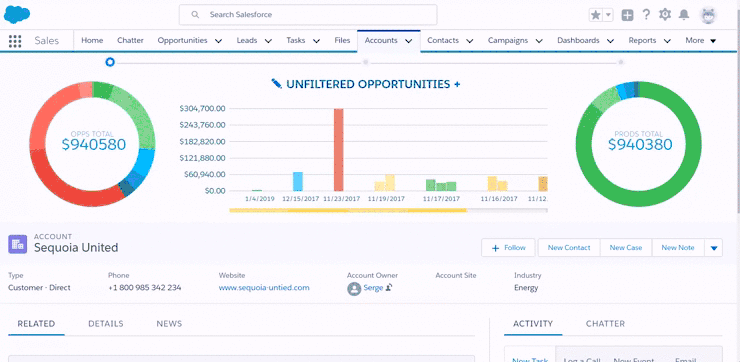Image resolution: width=740 pixels, height=362 pixels.
Task: Click the $940580 opps total value
Action: [x=94, y=145]
